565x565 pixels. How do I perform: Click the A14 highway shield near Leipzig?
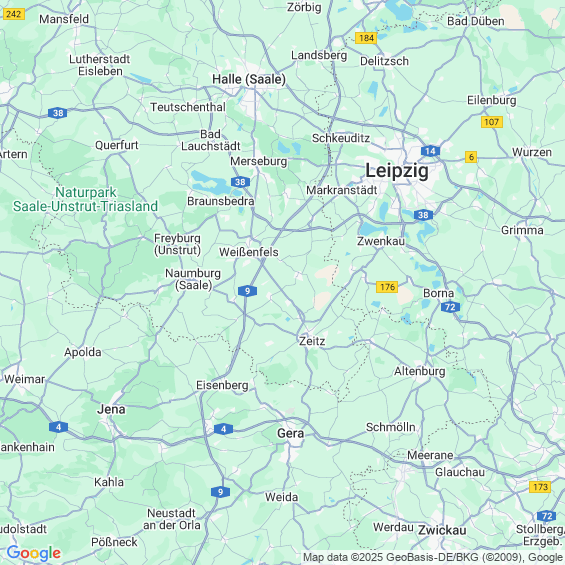tap(430, 151)
